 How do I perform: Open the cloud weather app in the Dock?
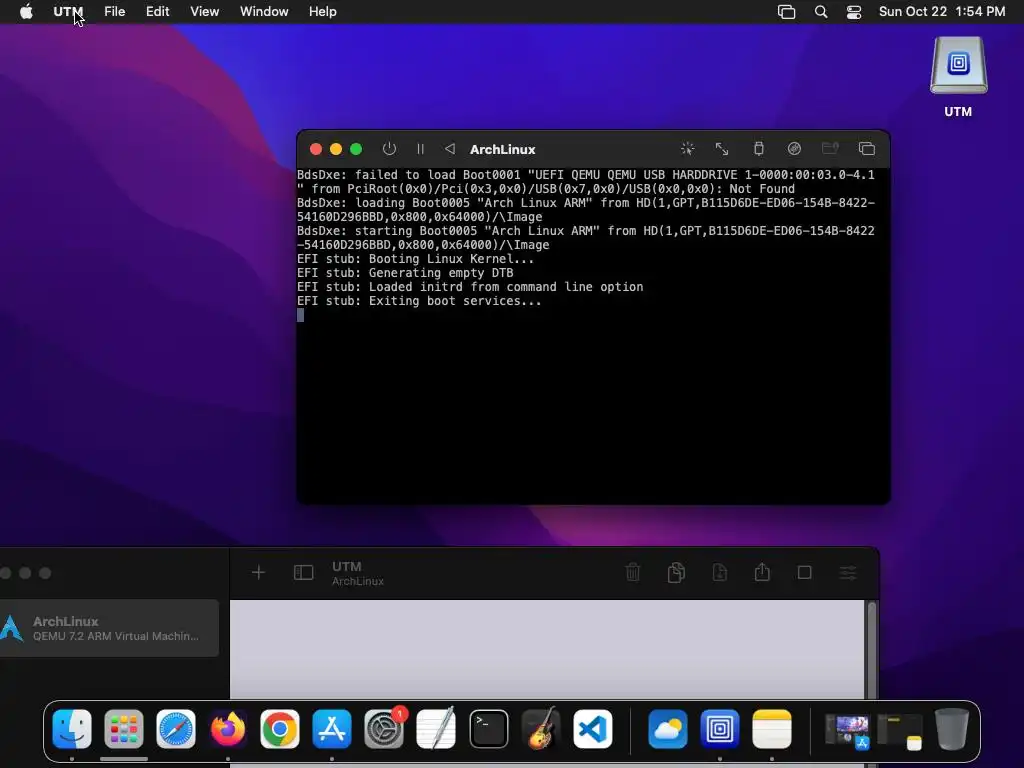(667, 728)
